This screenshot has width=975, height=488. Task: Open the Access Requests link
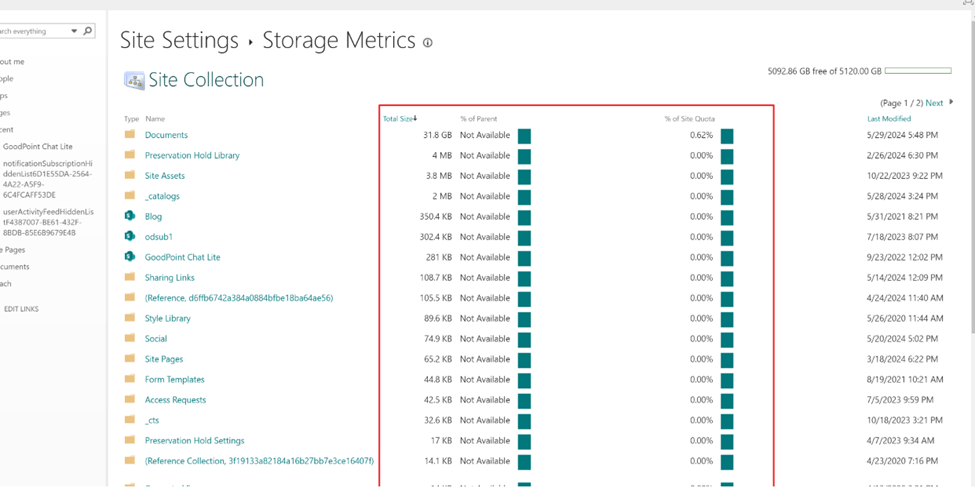[175, 400]
